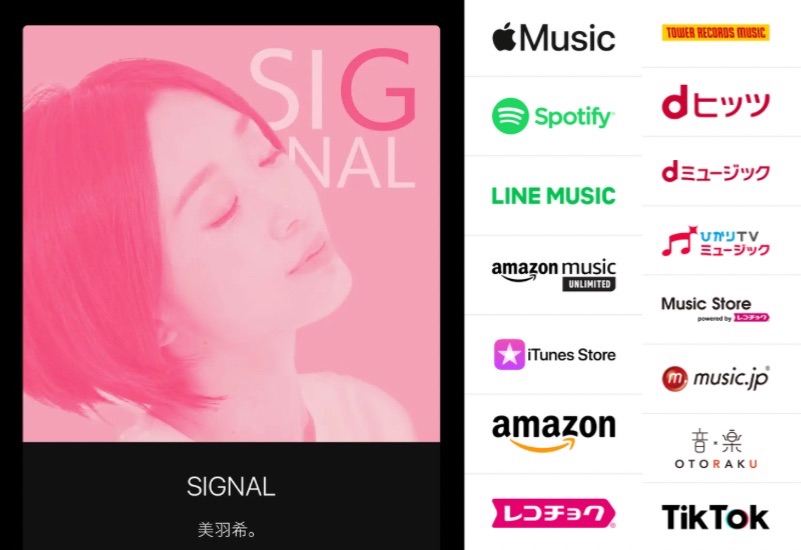The width and height of the screenshot is (801, 550).
Task: Open the d Music logo link
Action: click(x=715, y=172)
